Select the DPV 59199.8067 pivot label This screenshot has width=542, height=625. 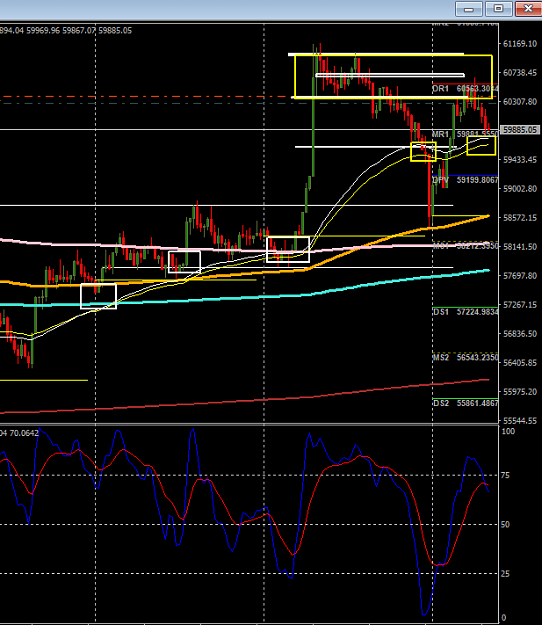pyautogui.click(x=465, y=180)
